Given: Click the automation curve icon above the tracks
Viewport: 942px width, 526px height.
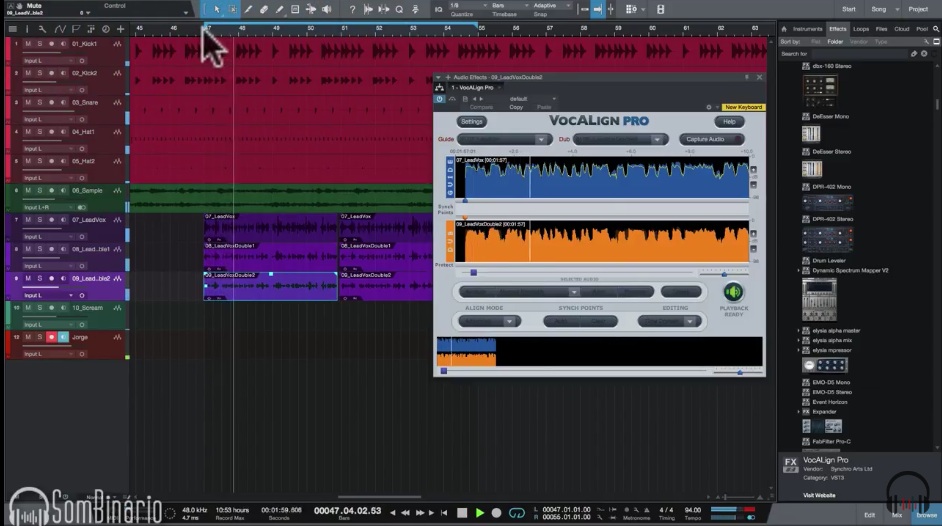Looking at the screenshot, I should click(59, 29).
